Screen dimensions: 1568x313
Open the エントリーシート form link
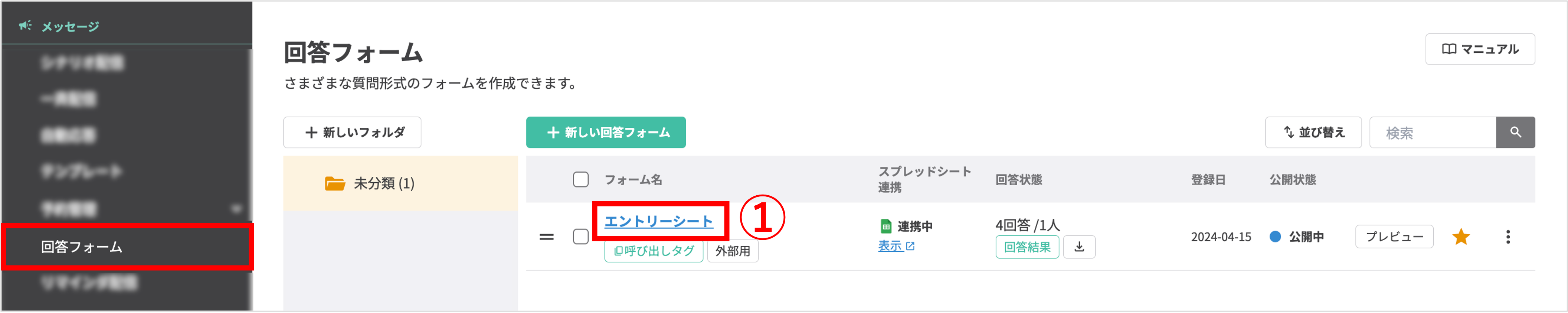(658, 221)
